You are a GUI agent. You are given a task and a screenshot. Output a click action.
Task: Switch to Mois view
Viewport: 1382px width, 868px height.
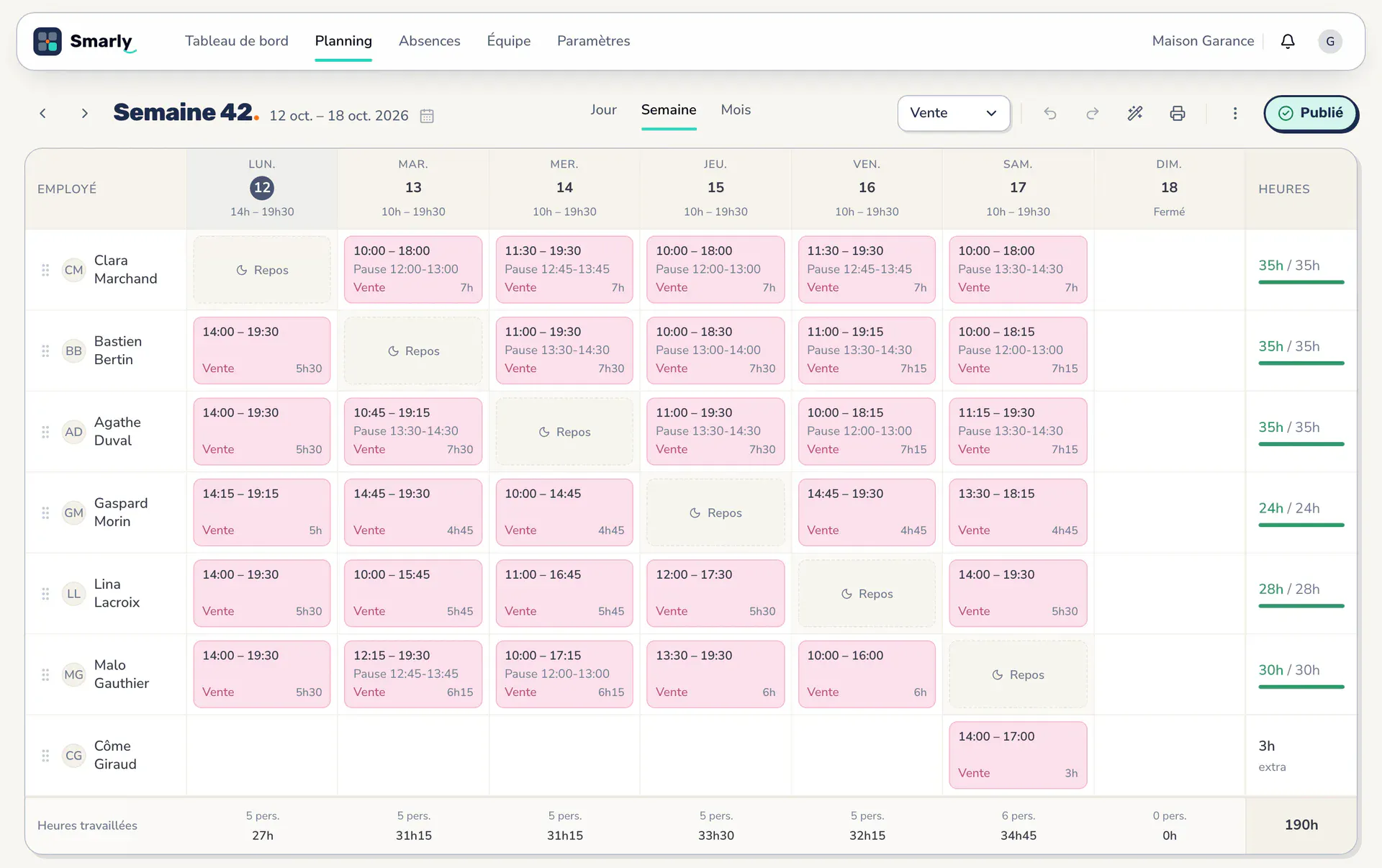coord(736,109)
